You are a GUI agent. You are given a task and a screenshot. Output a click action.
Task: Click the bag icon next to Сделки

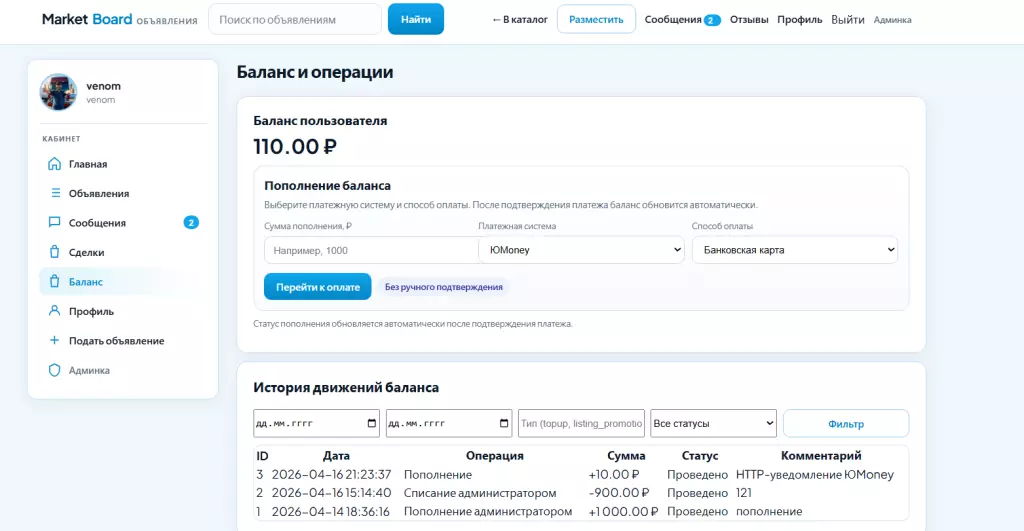(55, 252)
